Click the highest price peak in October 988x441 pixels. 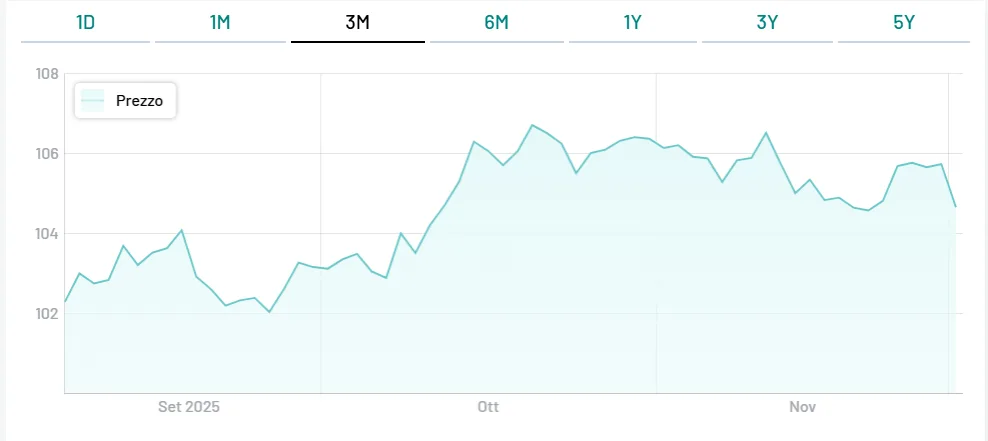click(532, 125)
